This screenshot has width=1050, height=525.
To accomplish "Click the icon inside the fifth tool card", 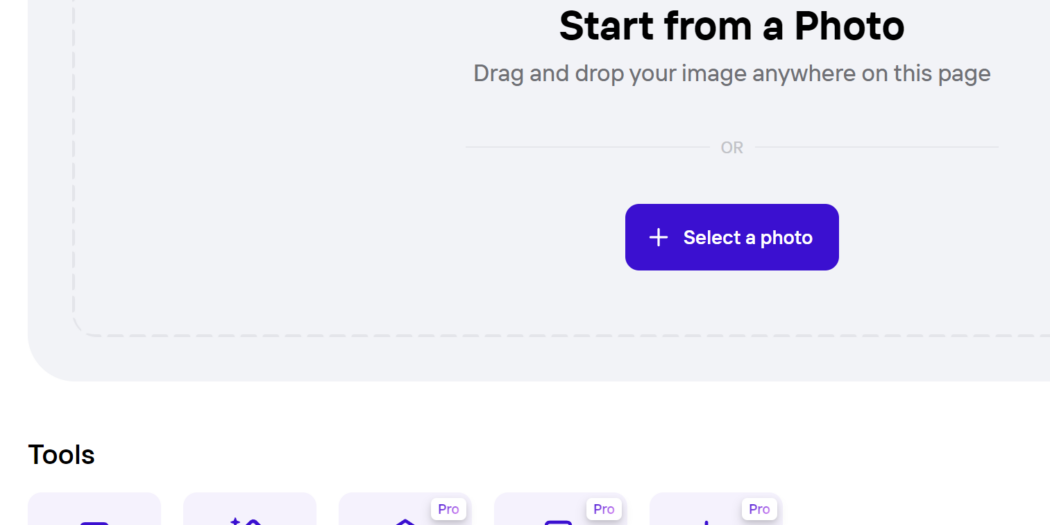I will coord(706,523).
